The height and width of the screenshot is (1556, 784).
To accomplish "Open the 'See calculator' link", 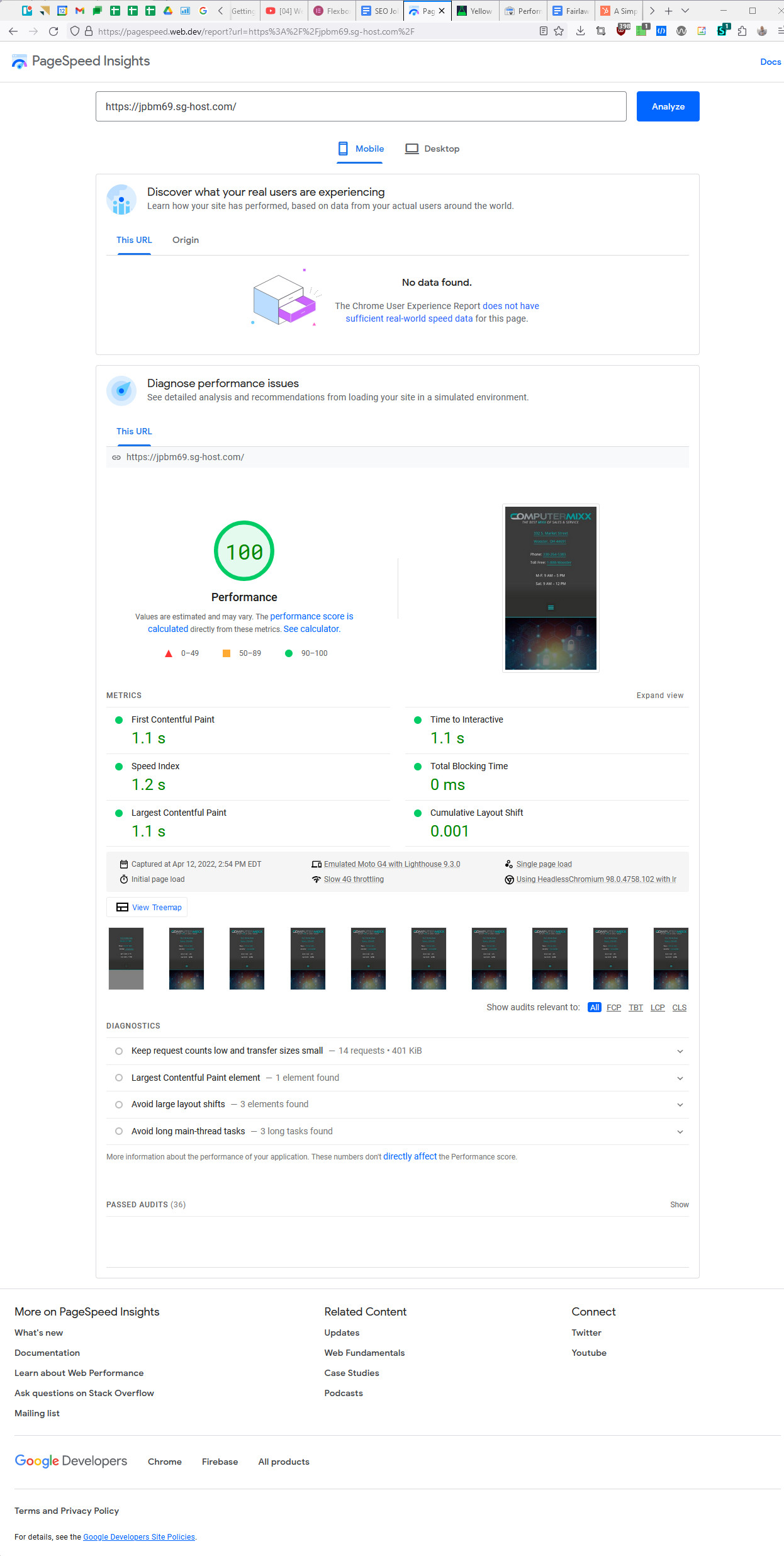I will pos(311,629).
